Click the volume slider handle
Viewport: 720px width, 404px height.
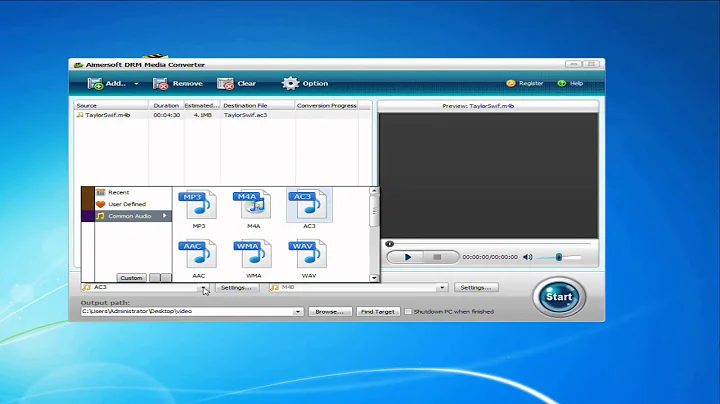(x=559, y=257)
